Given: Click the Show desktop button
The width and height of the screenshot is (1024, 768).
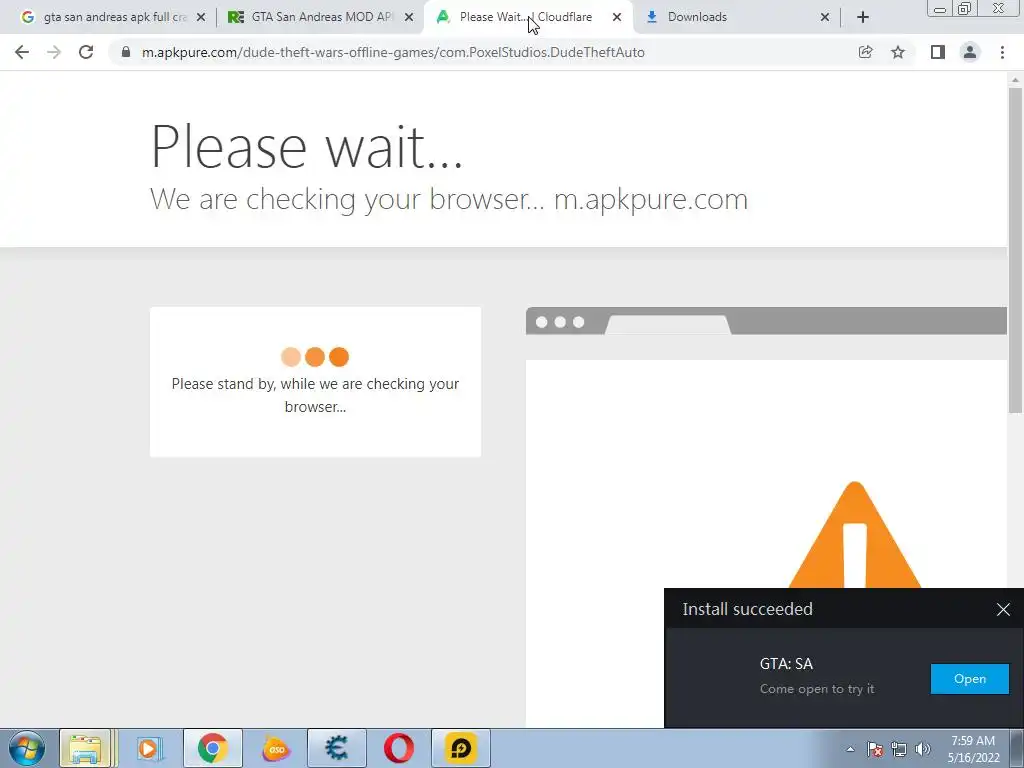Looking at the screenshot, I should [1017, 748].
